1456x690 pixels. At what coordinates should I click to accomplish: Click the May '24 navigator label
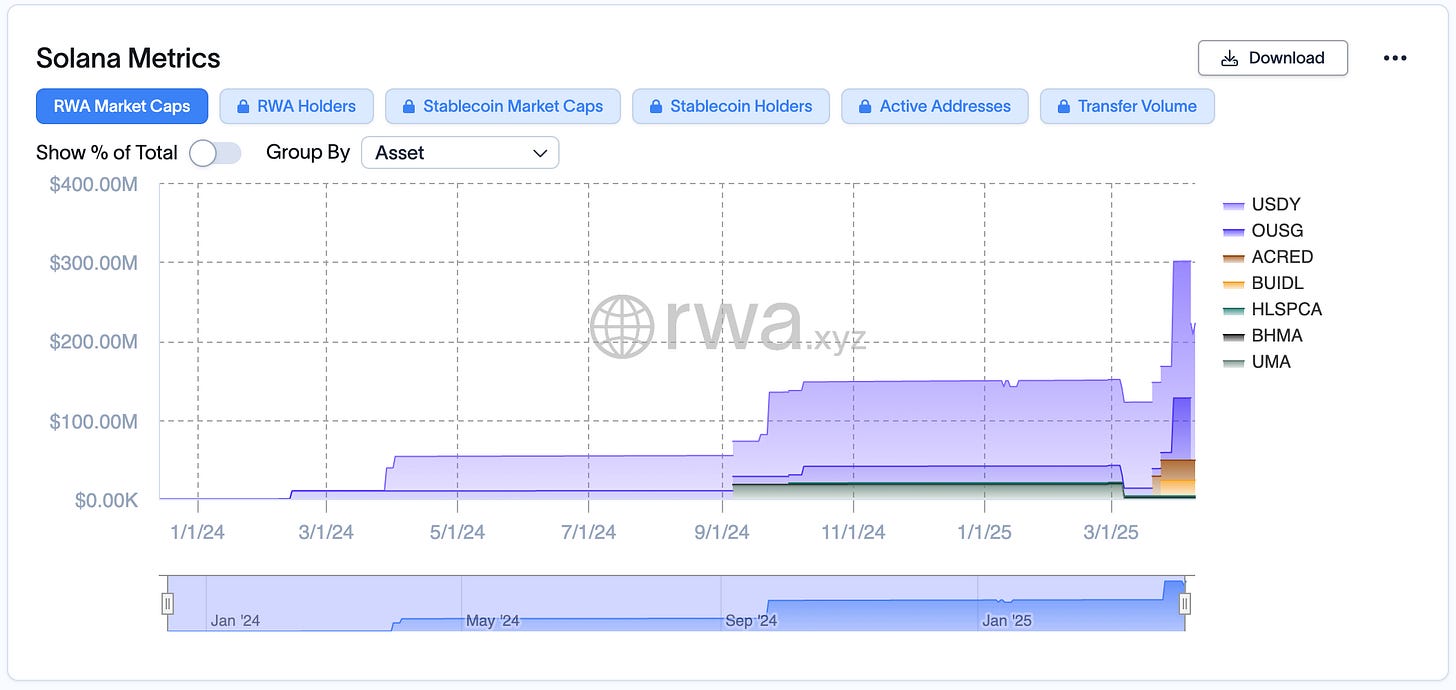(x=493, y=620)
